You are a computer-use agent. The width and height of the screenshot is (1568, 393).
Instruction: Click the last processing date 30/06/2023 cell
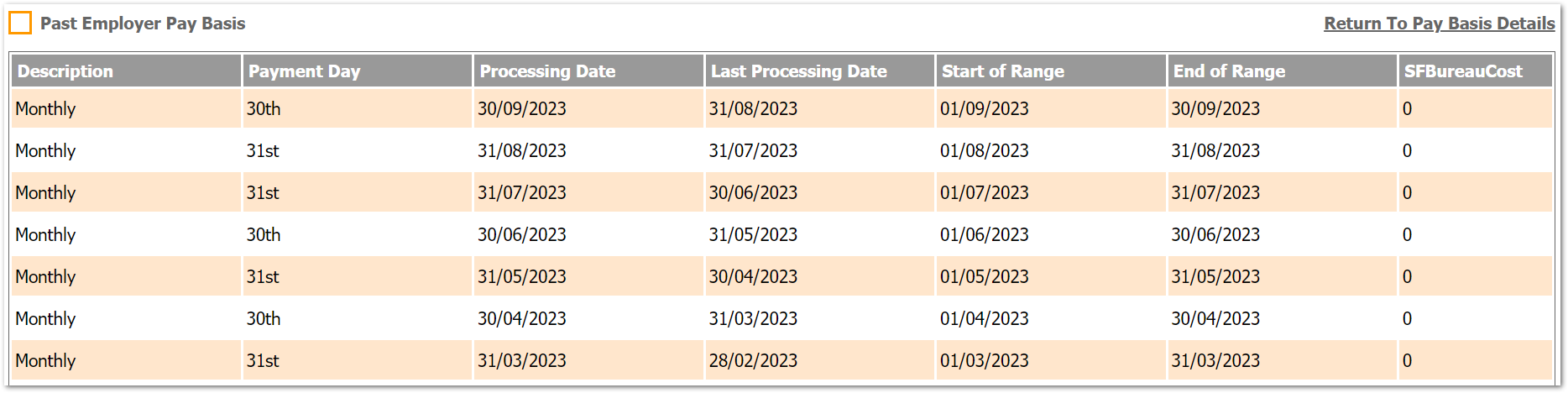click(x=753, y=193)
